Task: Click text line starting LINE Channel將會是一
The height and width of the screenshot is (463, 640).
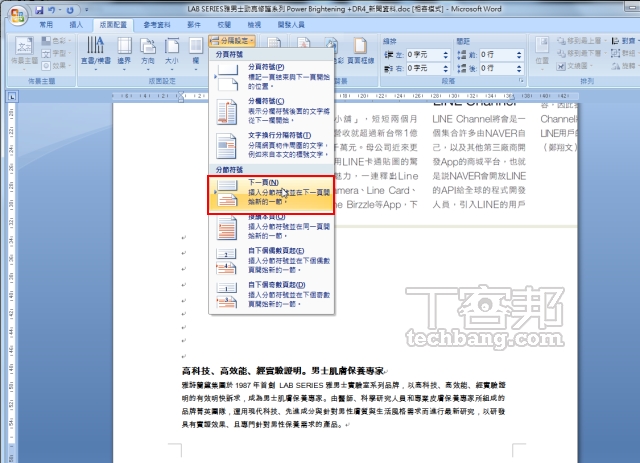Action: click(x=479, y=119)
